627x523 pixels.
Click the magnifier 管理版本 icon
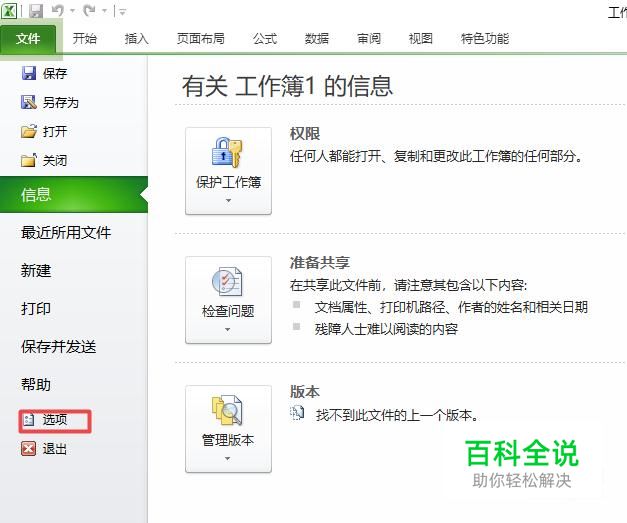(227, 410)
